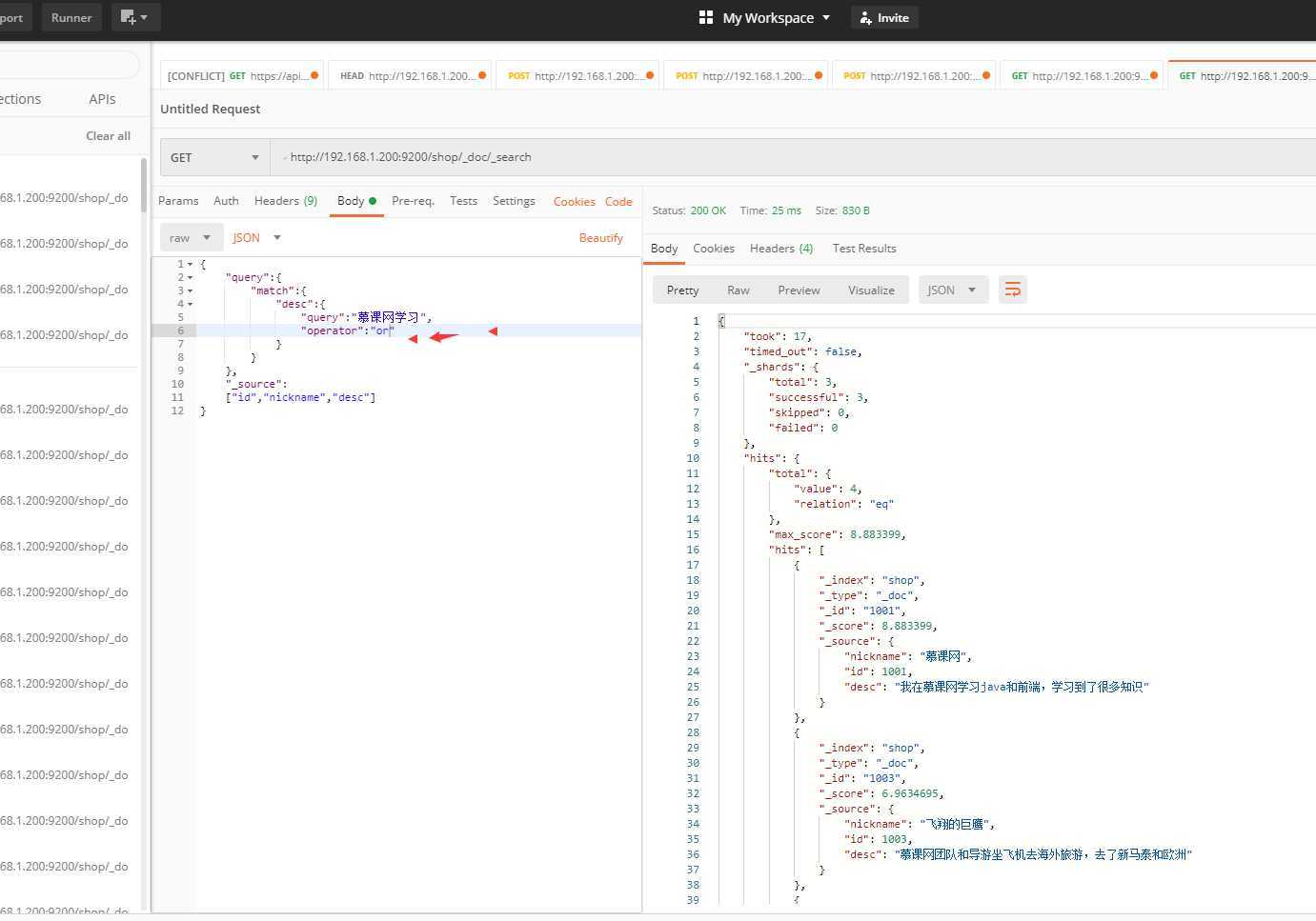
Task: Open the Code snippet link
Action: [x=618, y=202]
